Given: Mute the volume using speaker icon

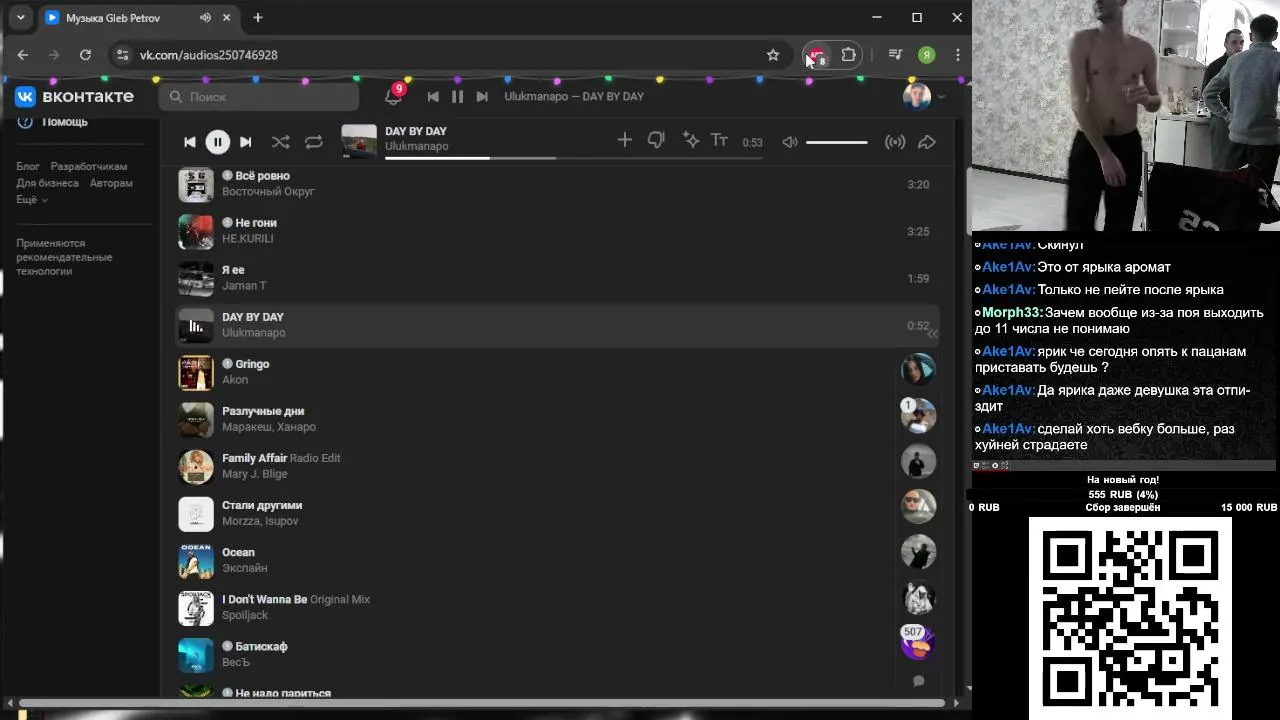Looking at the screenshot, I should tap(790, 142).
